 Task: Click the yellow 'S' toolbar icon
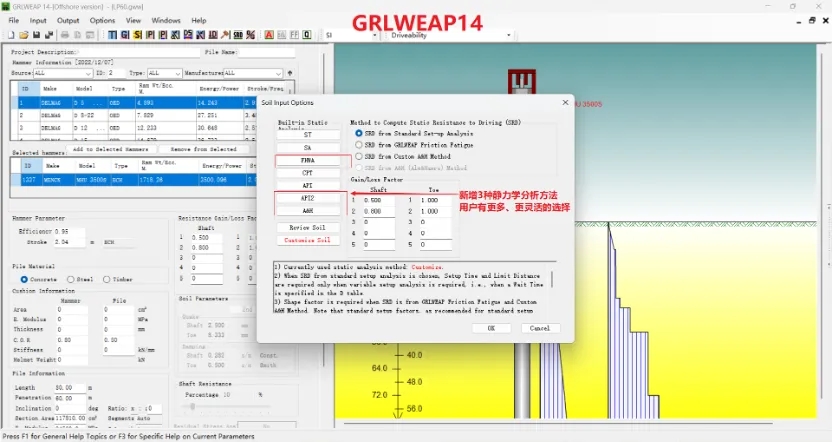point(137,35)
